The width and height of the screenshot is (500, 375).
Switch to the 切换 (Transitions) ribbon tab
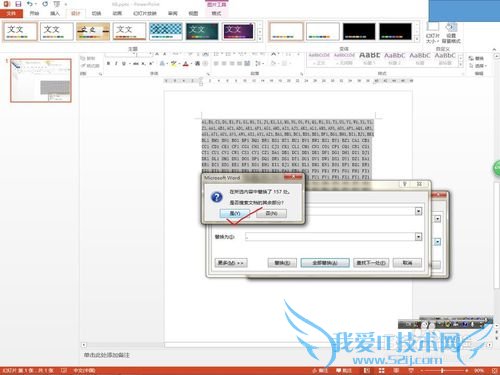tap(96, 13)
